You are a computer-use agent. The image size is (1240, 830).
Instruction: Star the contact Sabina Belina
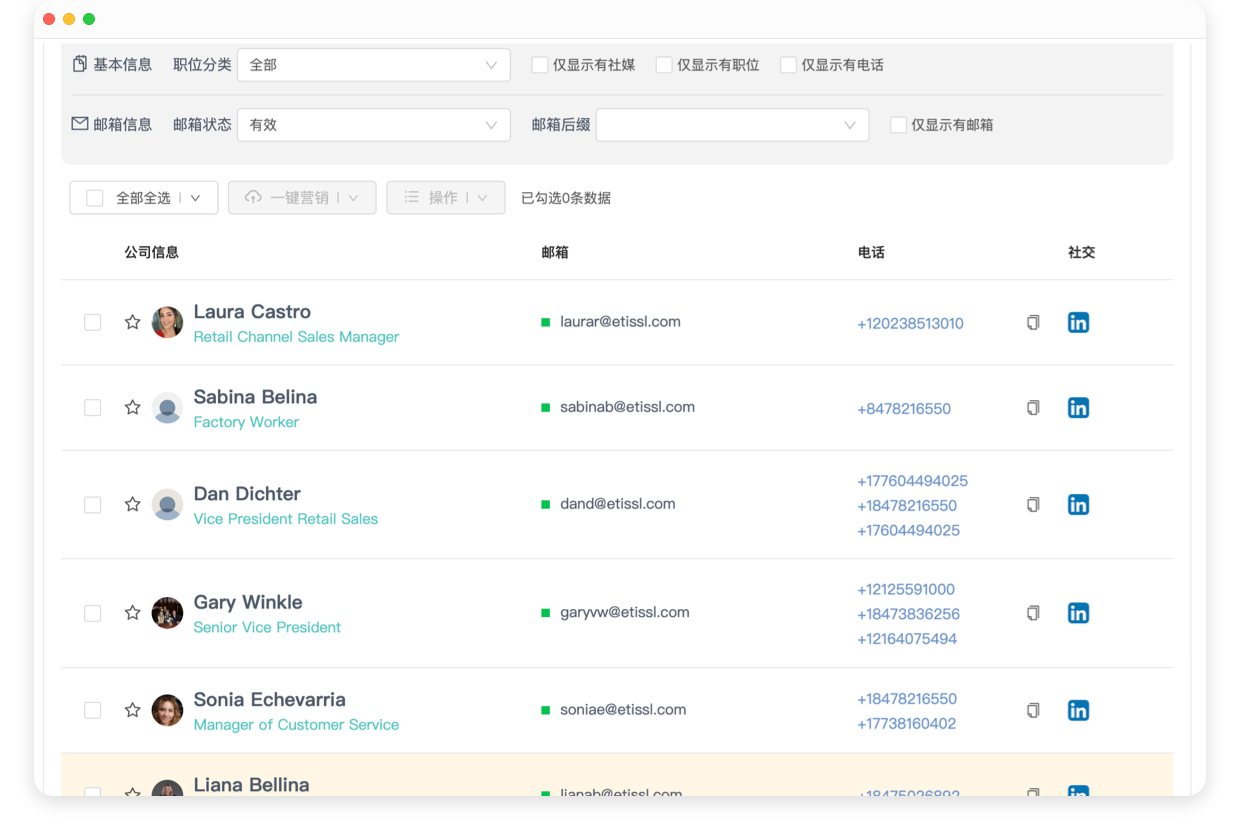tap(132, 407)
